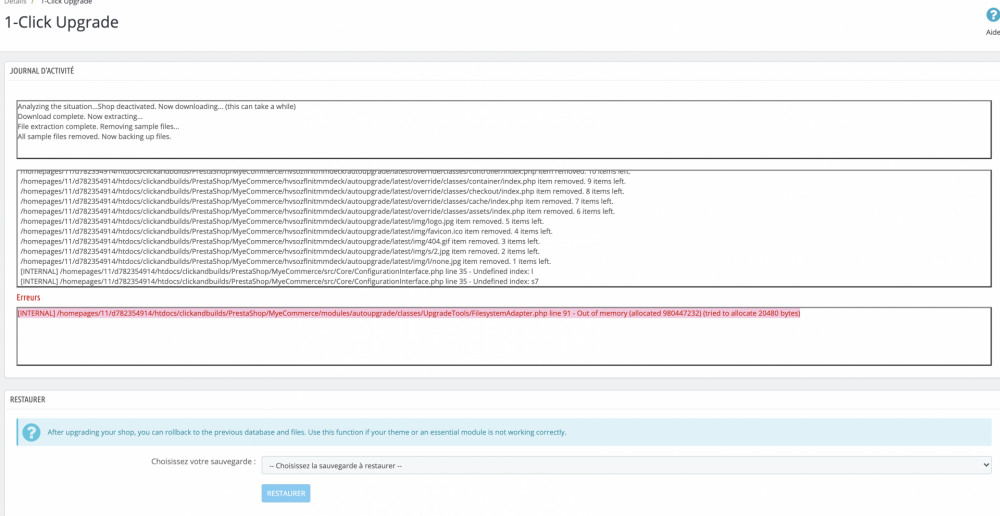Viewport: 1000px width, 516px height.
Task: Click the info question mark icon in Restaurer
Action: point(31,432)
